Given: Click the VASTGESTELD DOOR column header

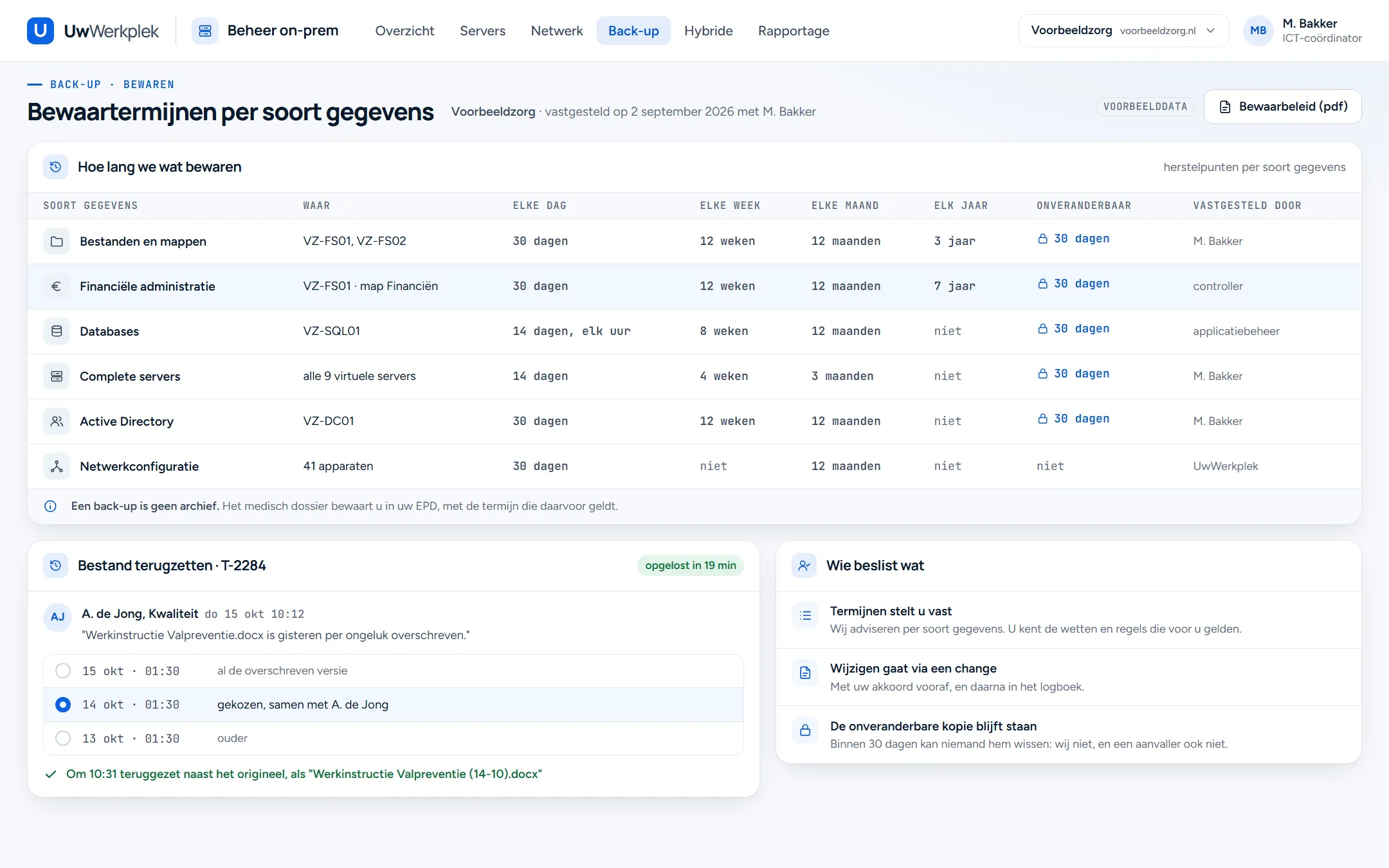Looking at the screenshot, I should [1247, 206].
